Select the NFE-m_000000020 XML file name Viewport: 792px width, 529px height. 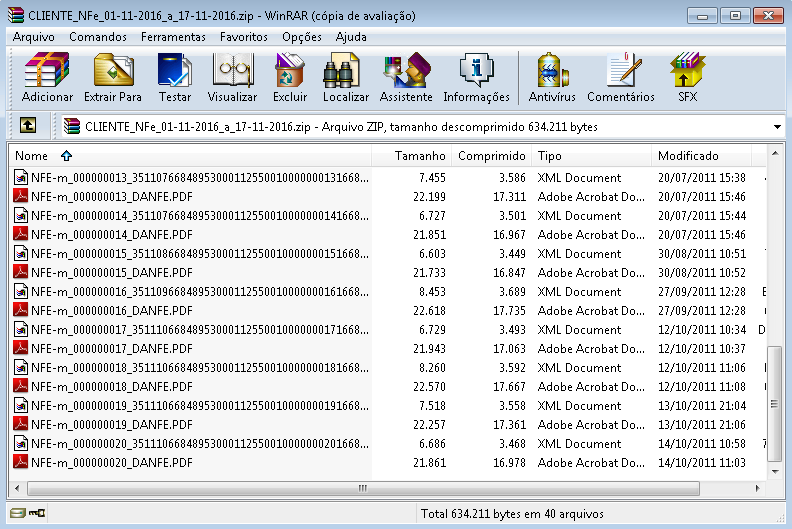click(200, 443)
